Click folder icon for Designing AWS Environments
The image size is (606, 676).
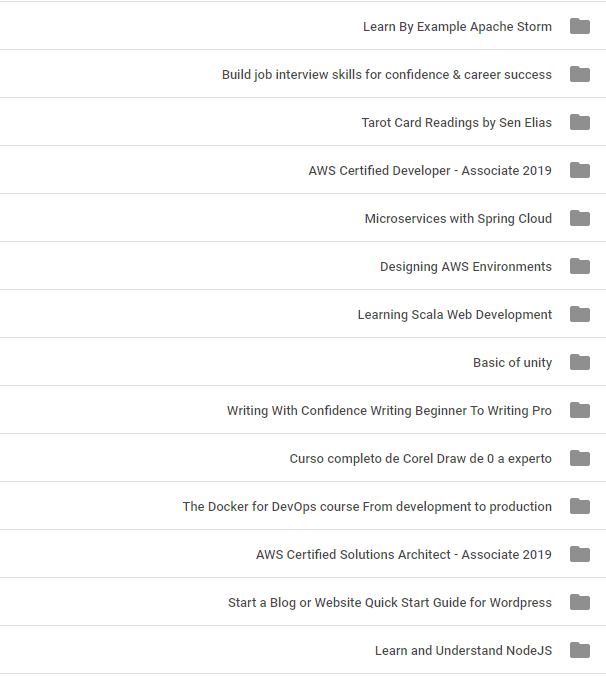[x=580, y=266]
